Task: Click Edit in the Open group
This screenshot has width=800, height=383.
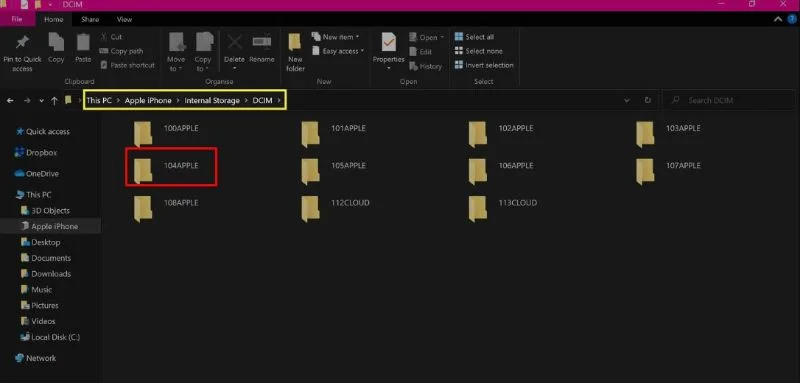Action: pos(421,52)
